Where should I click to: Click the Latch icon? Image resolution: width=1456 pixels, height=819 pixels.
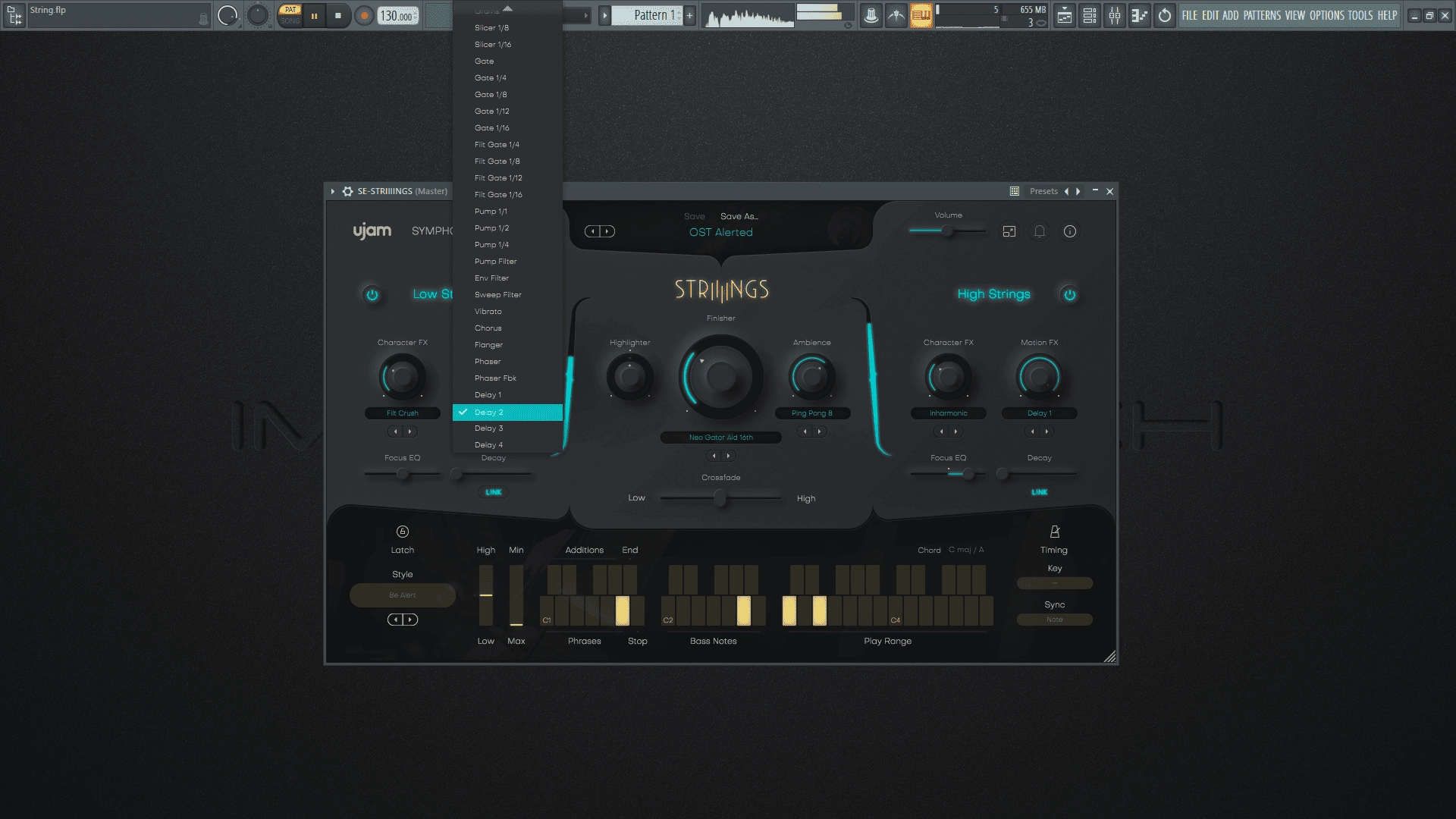403,532
